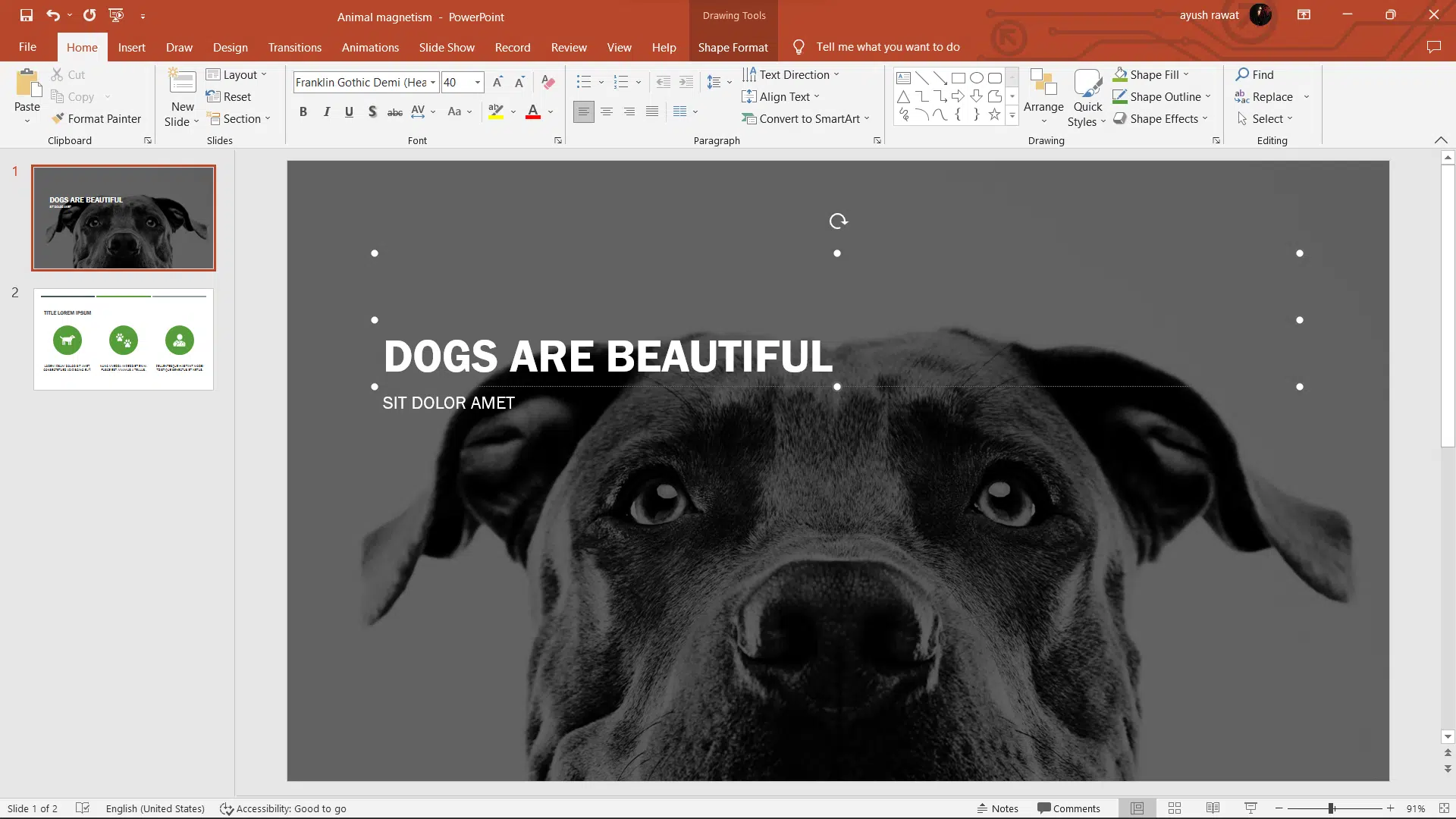Image resolution: width=1456 pixels, height=819 pixels.
Task: Expand the Font Size dropdown
Action: tap(478, 82)
